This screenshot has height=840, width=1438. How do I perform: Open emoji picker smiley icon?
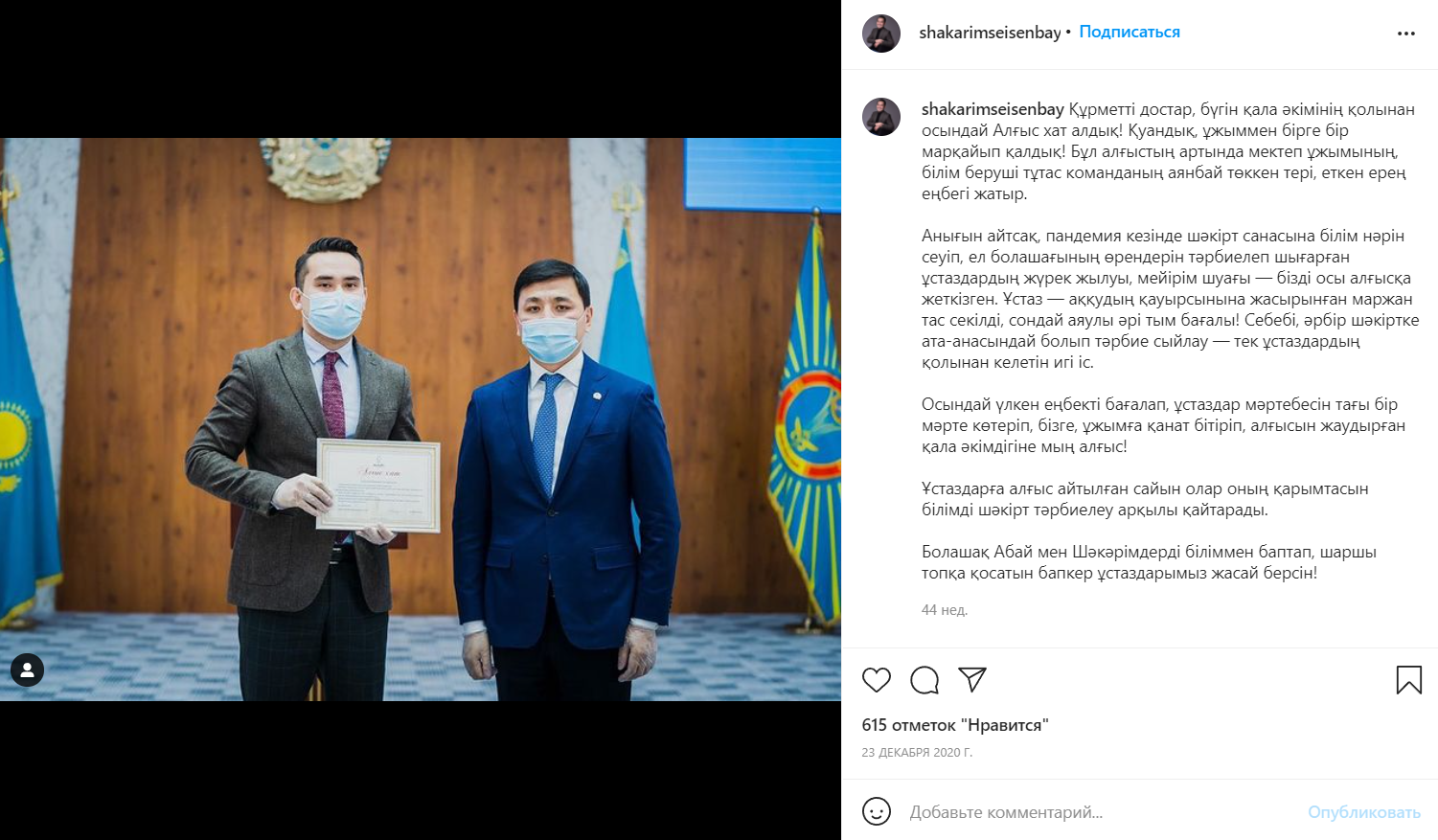[877, 811]
